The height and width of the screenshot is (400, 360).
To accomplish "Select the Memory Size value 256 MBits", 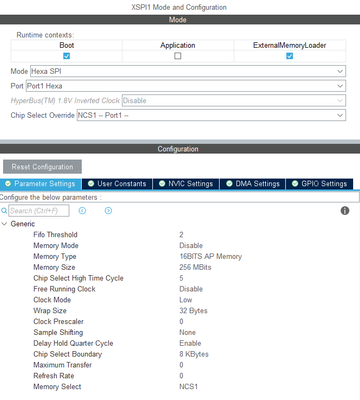I will 195,267.
